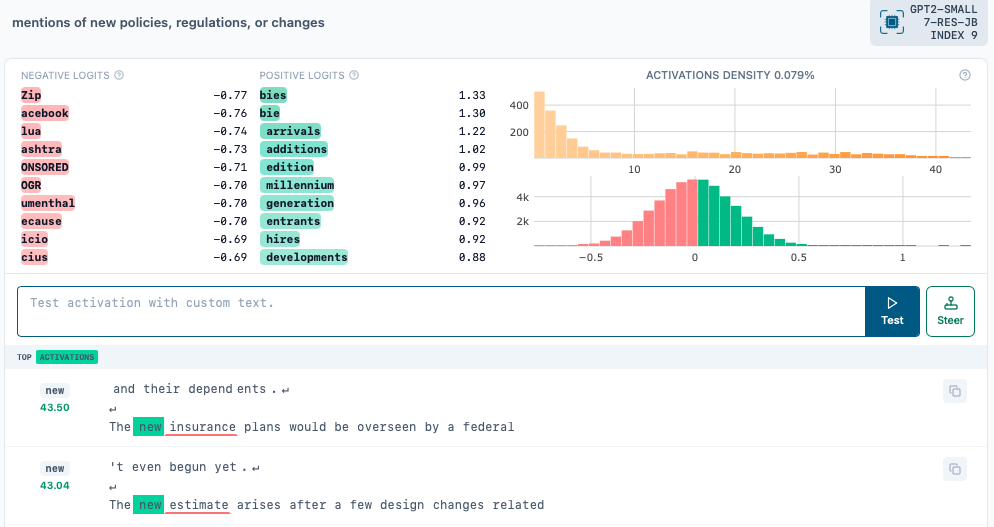Image resolution: width=994 pixels, height=527 pixels.
Task: Click the 'arrivals' positive logit token
Action: (292, 131)
